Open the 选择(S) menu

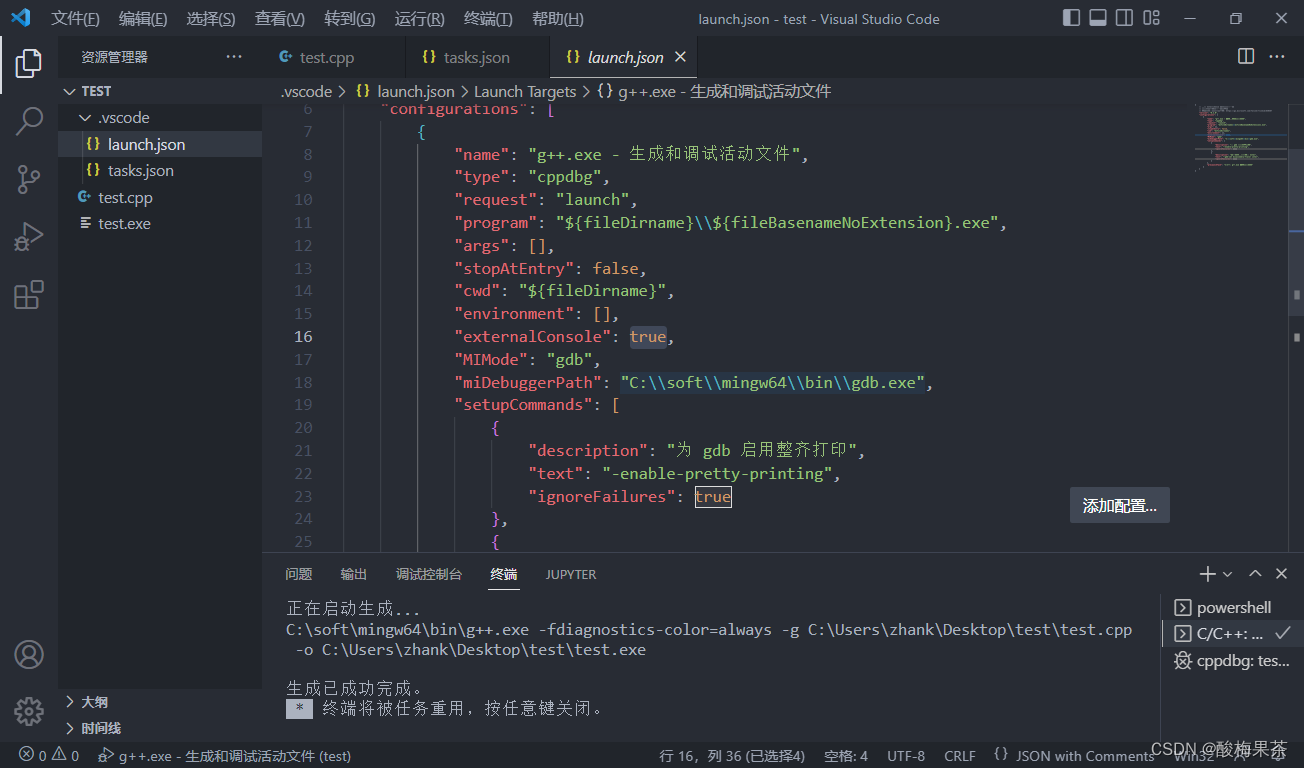[x=211, y=19]
